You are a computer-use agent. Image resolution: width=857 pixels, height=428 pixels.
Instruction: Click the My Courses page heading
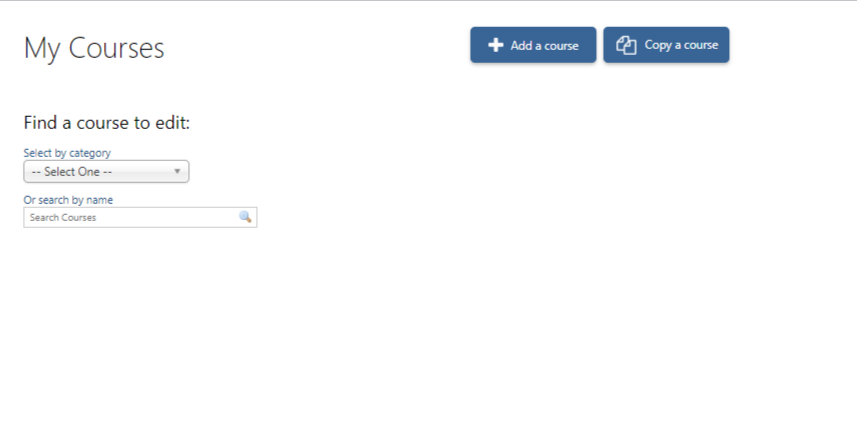(x=94, y=48)
